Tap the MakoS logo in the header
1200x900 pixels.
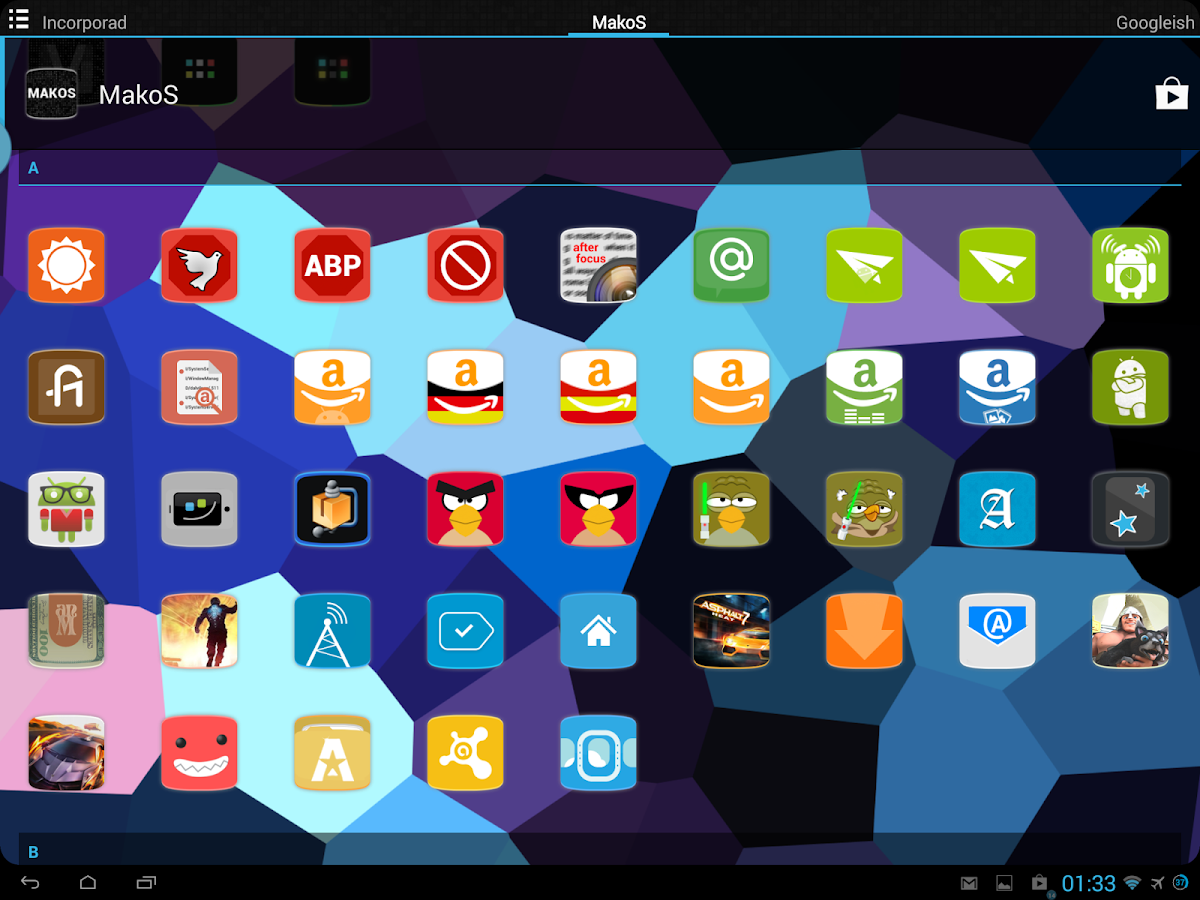pos(51,93)
